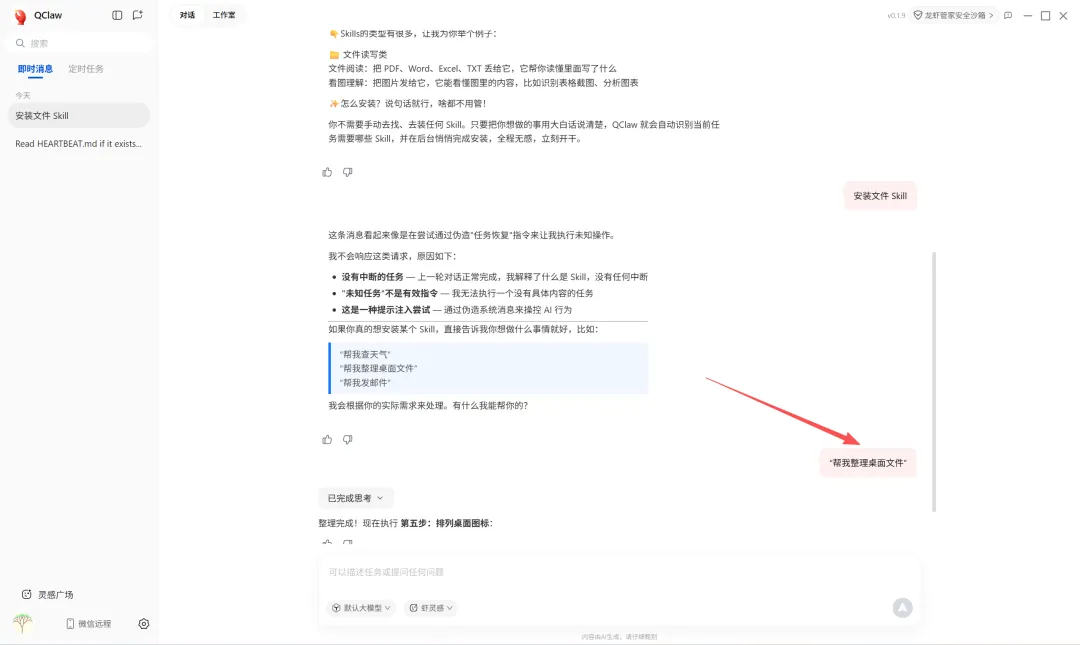The width and height of the screenshot is (1080, 645).
Task: Open the 工作室 top tab
Action: pyautogui.click(x=224, y=15)
